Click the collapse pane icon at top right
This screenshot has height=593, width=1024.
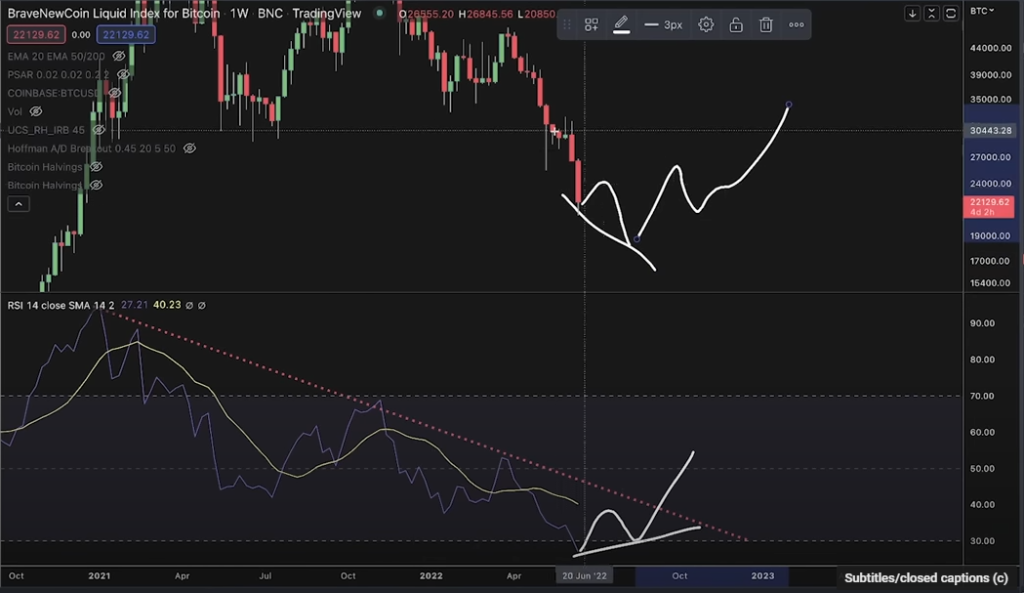click(932, 14)
